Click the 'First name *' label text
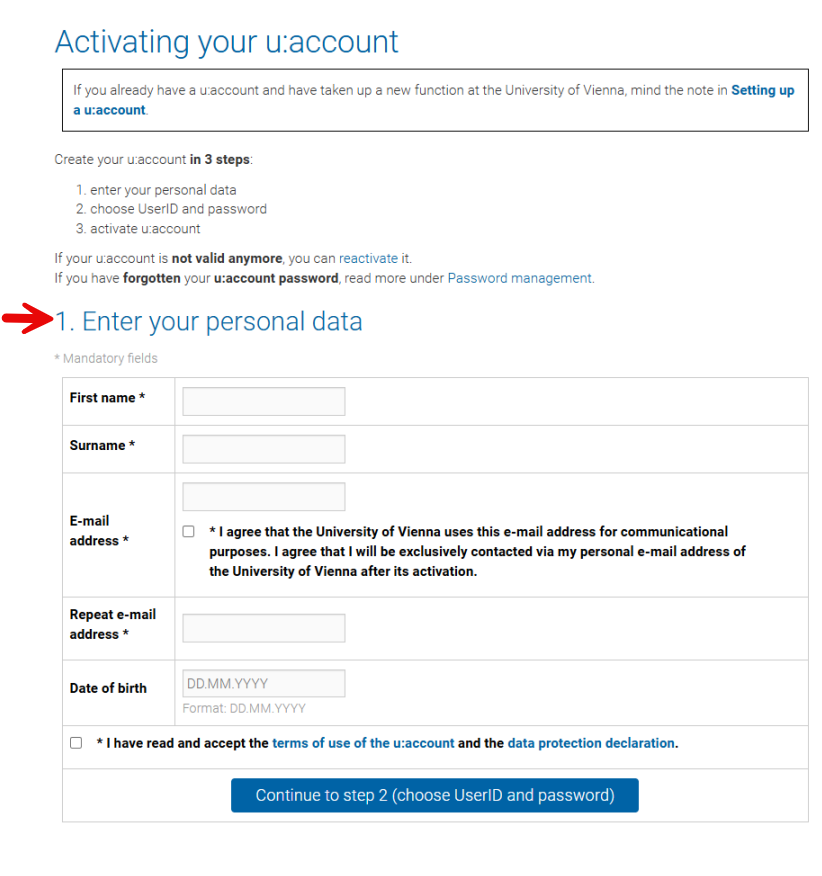 [107, 398]
